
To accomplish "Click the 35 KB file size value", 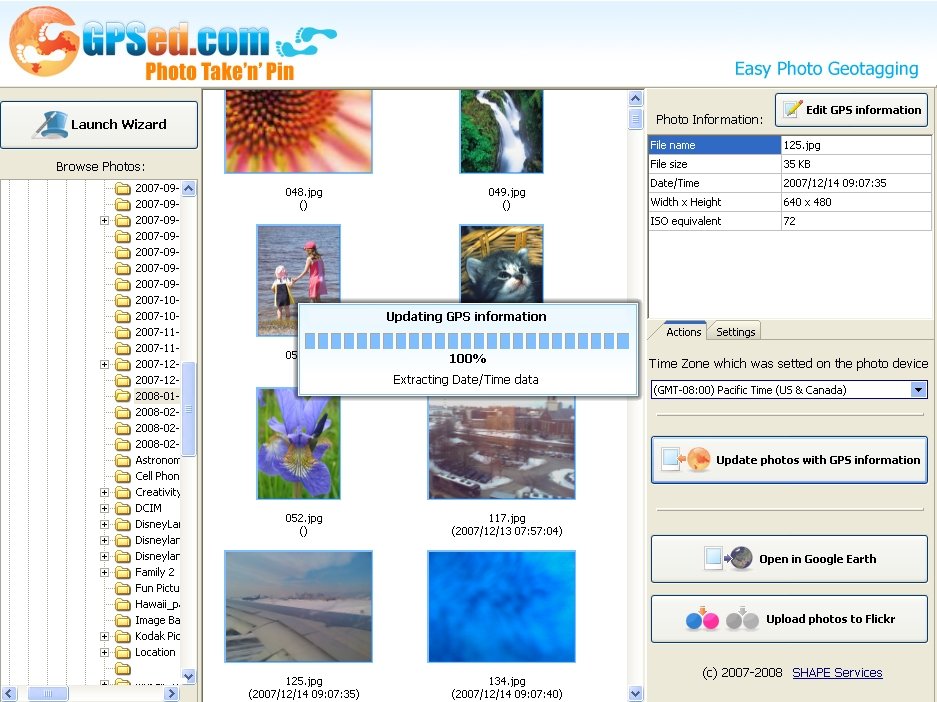I will tap(856, 164).
